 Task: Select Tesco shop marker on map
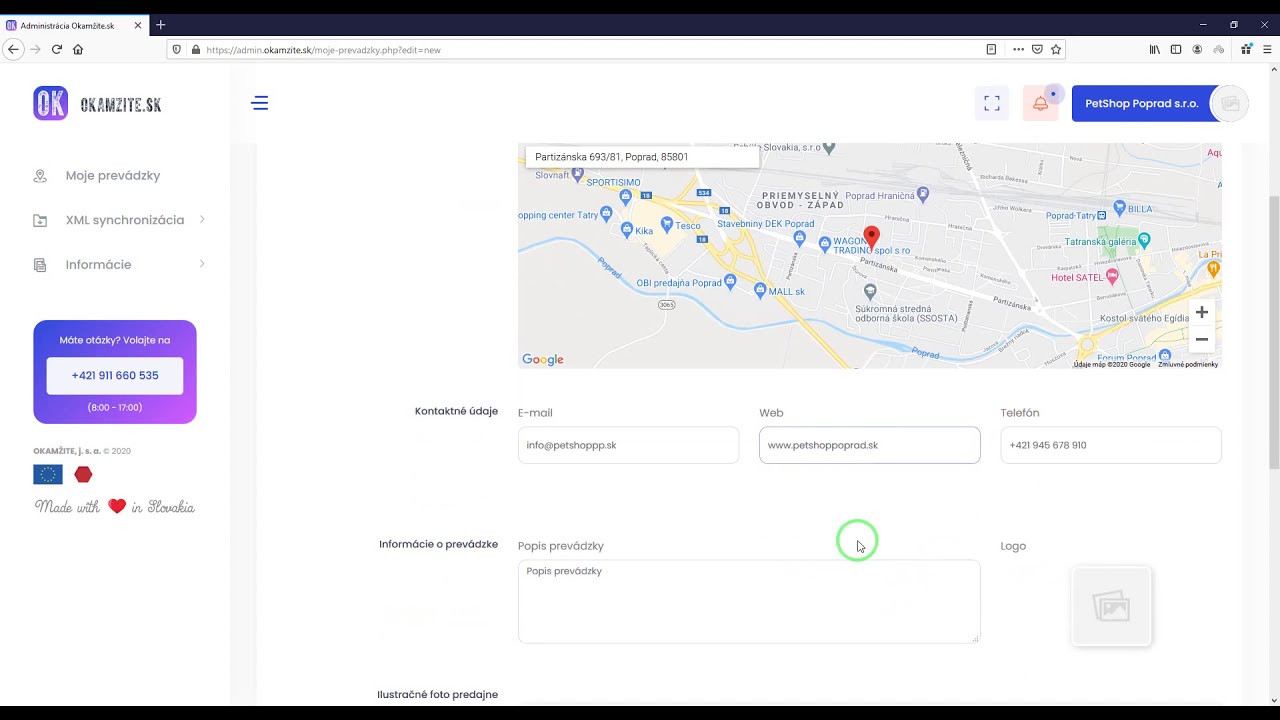(x=668, y=226)
